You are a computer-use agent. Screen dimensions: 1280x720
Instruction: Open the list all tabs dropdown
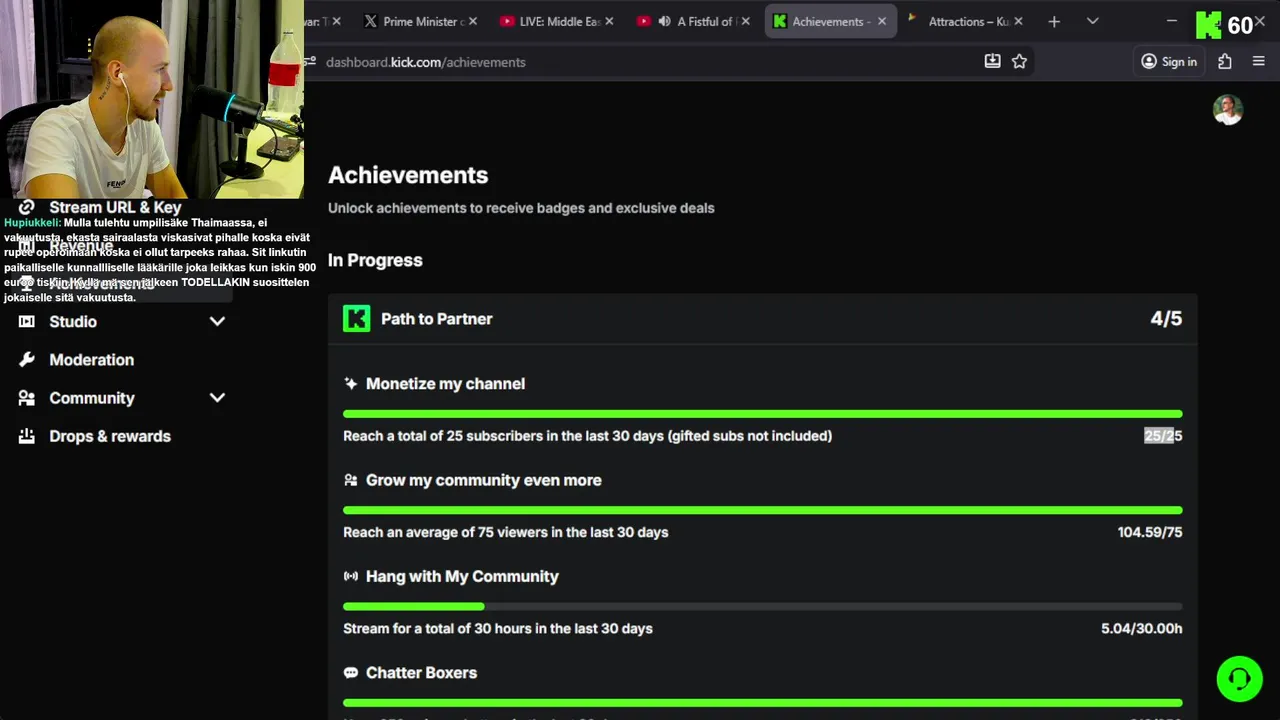pyautogui.click(x=1092, y=21)
